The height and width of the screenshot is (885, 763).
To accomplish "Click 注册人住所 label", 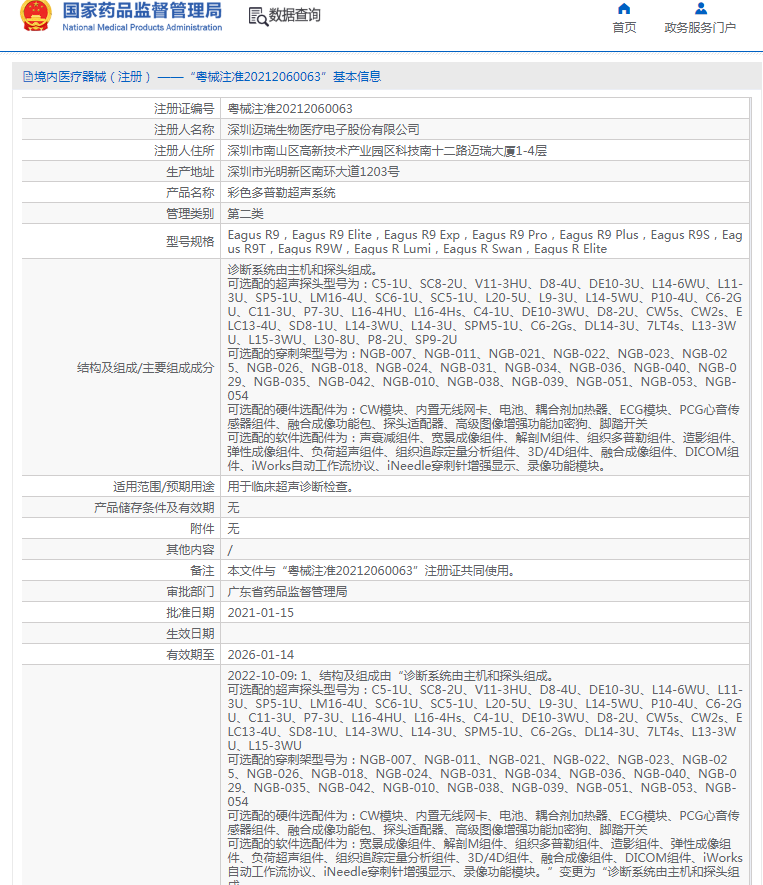I will [x=184, y=151].
